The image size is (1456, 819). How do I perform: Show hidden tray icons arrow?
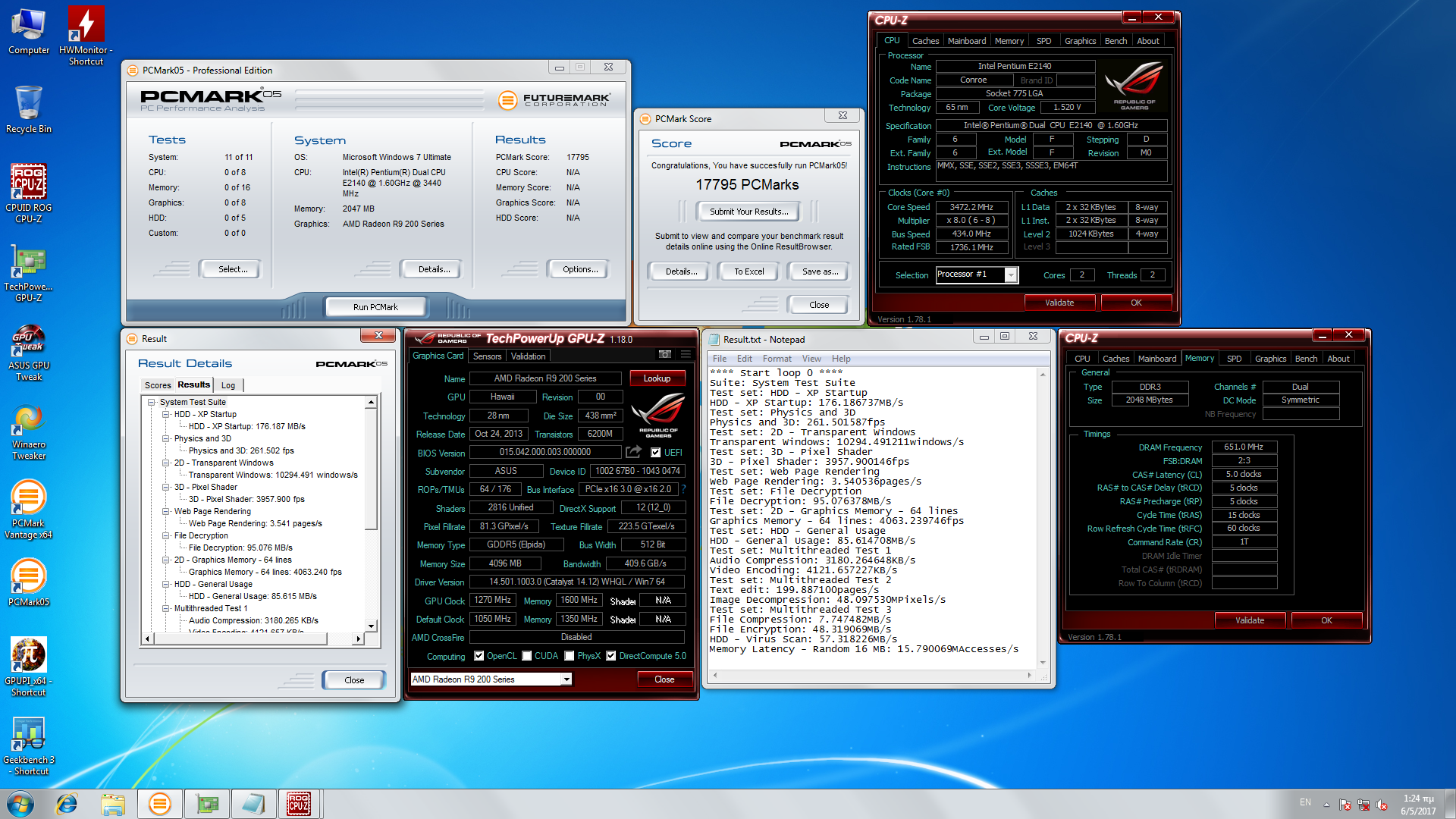coord(1326,804)
